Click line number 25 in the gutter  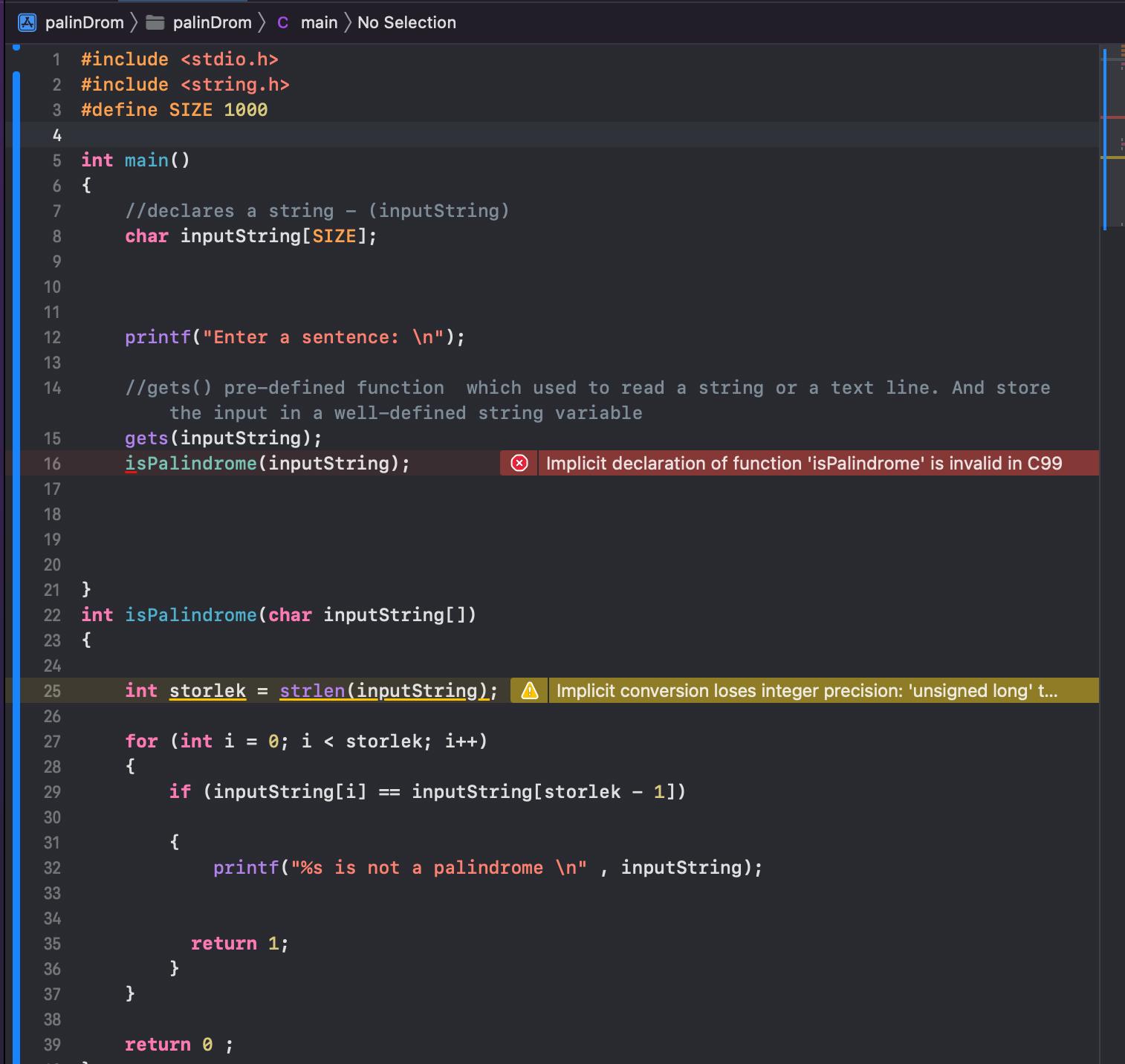click(x=52, y=691)
